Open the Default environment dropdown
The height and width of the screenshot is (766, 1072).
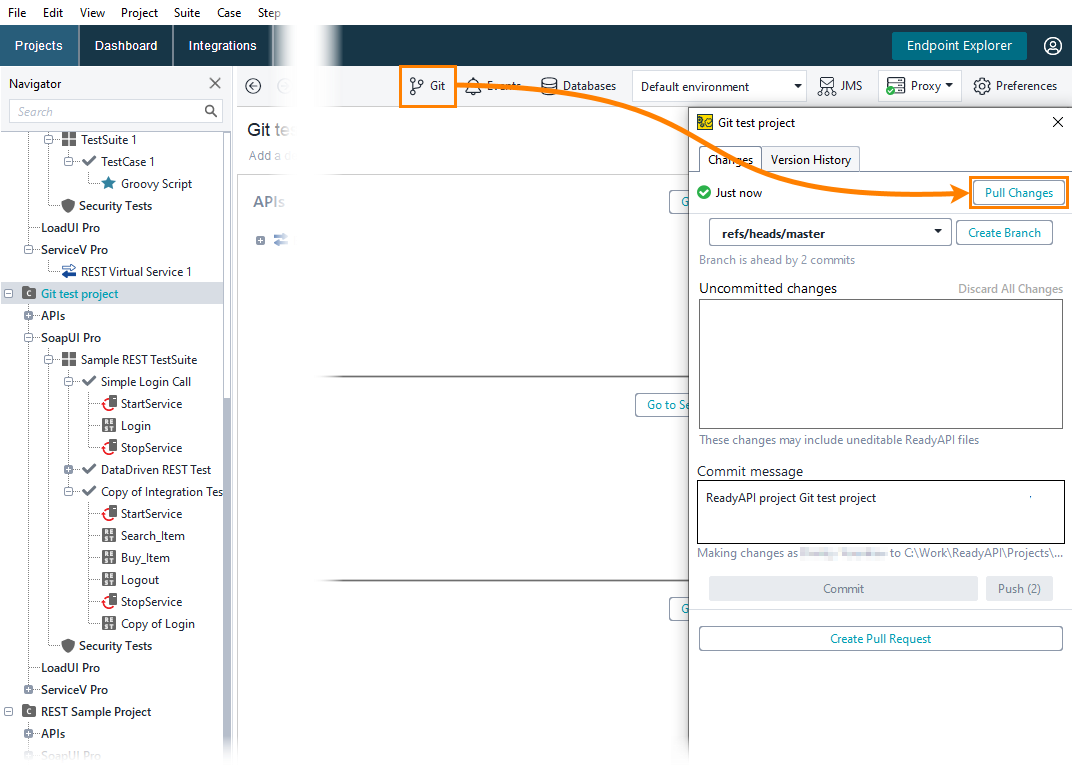point(719,87)
